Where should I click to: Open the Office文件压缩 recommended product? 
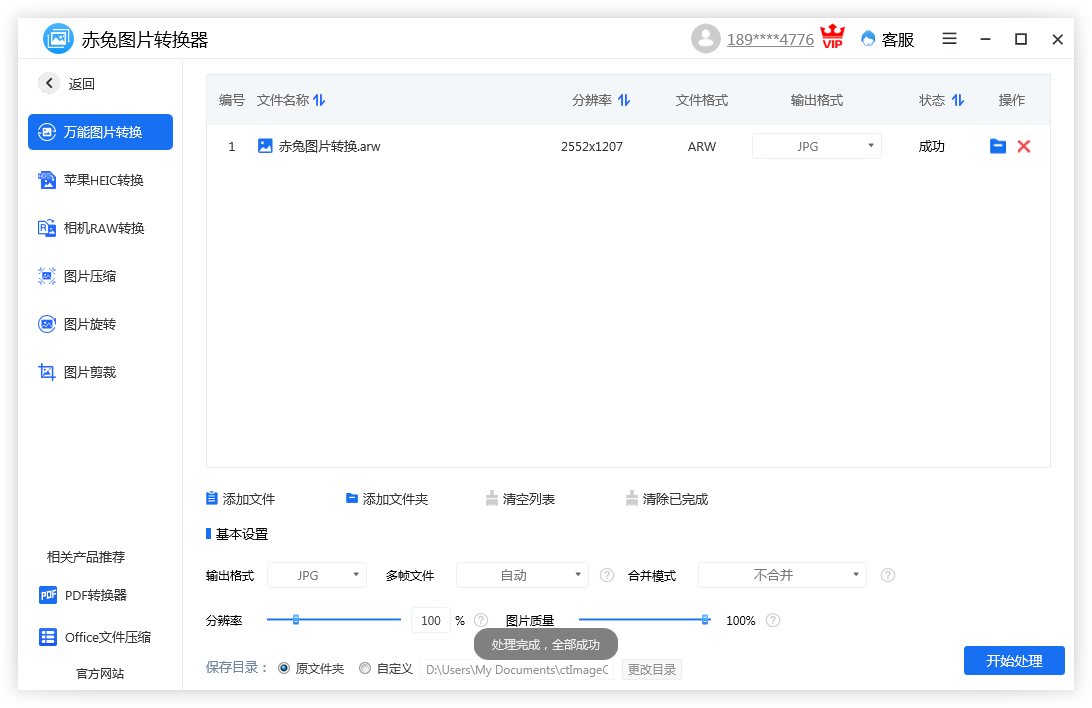pos(95,637)
